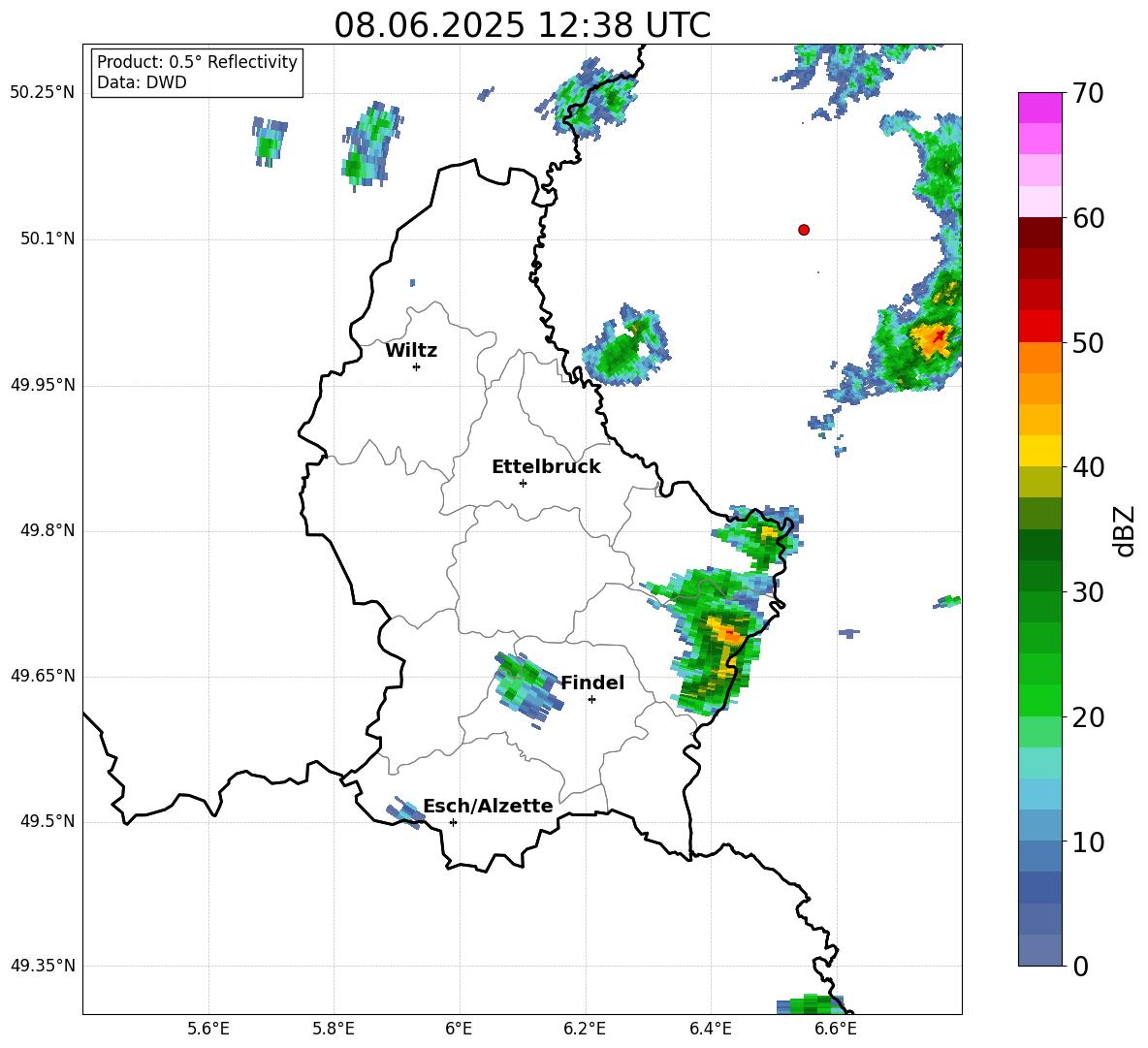Click the 40 tick on the colorbar

click(1088, 467)
